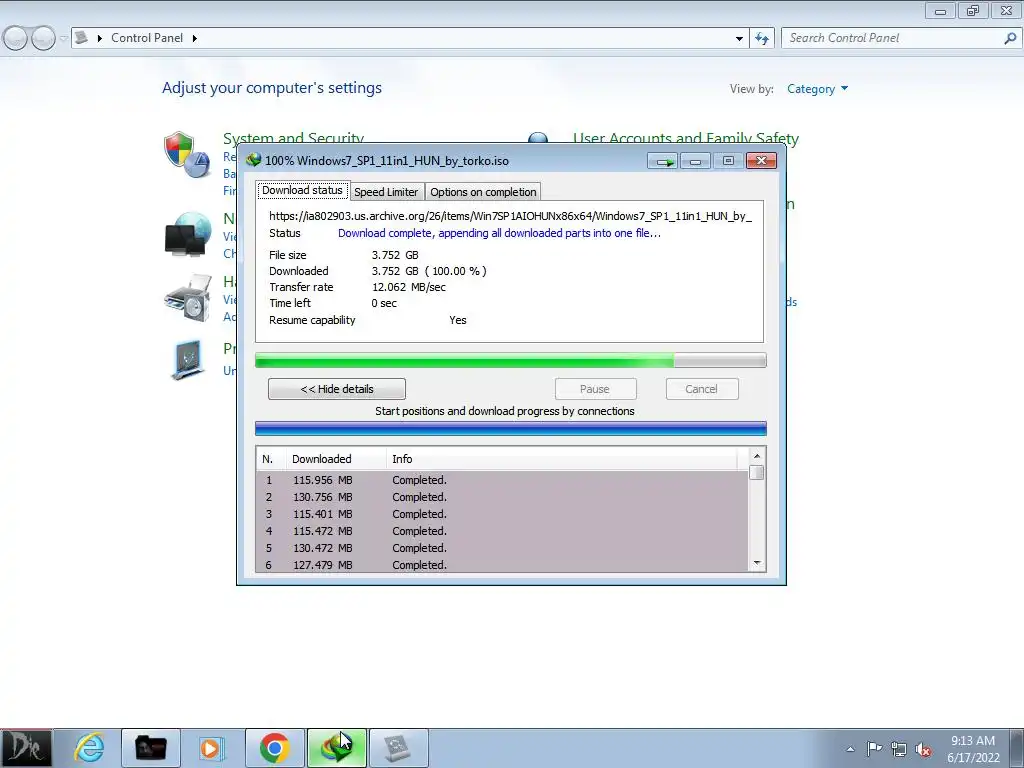Open the System and Security heading link
Viewport: 1024px width, 768px height.
click(293, 138)
